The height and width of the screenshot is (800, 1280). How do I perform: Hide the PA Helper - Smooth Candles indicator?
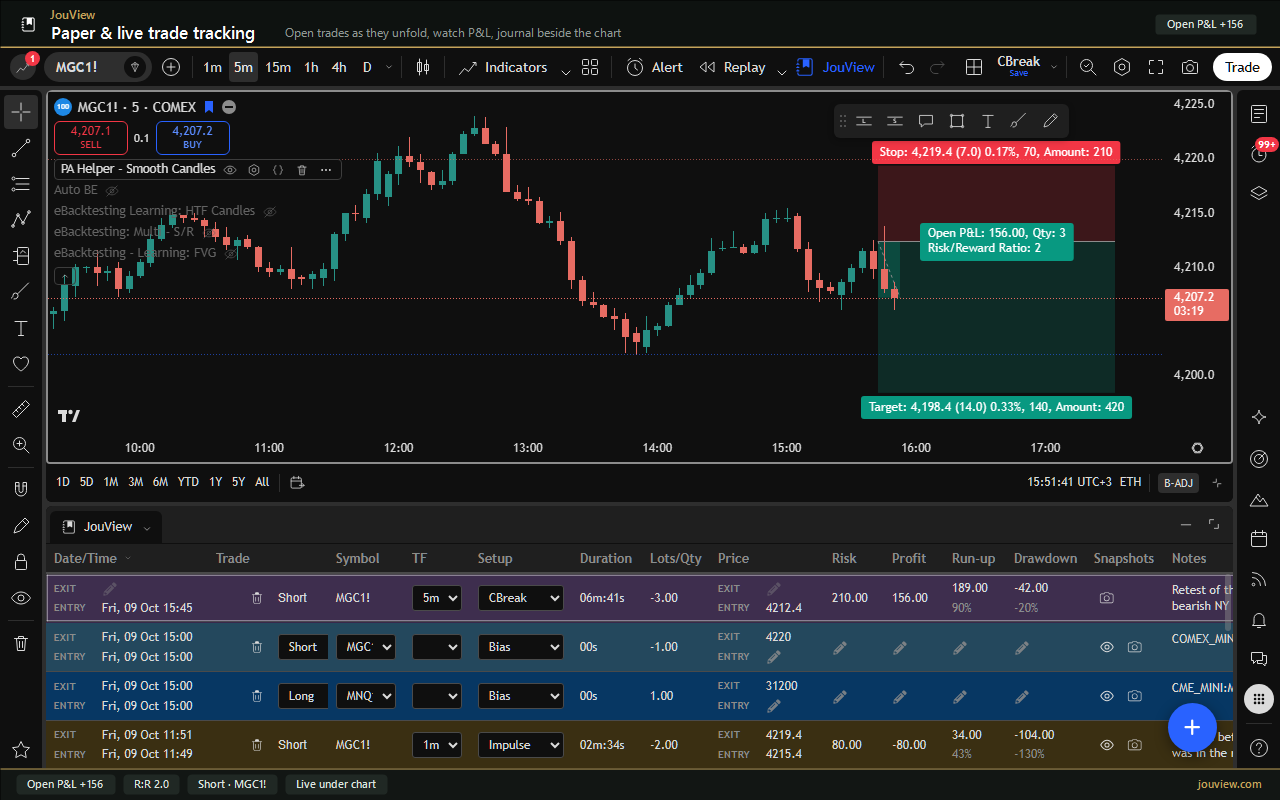pos(230,170)
